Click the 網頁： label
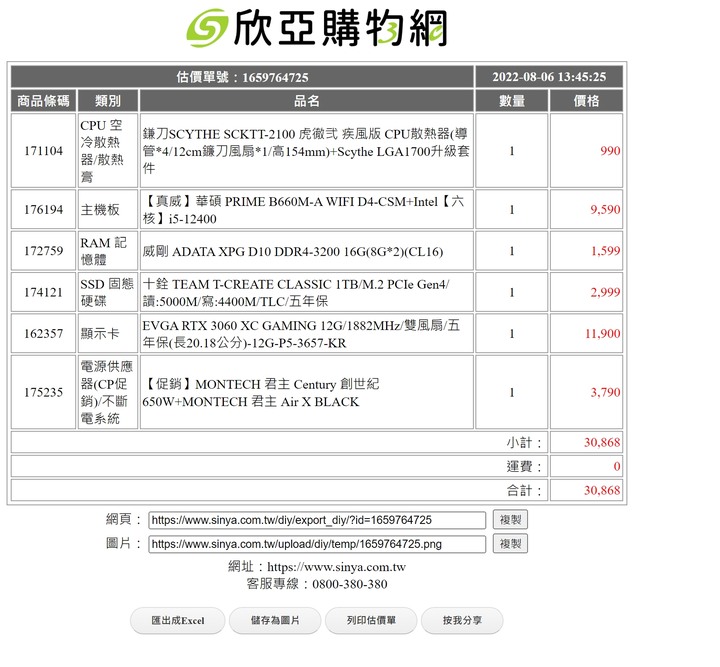 [x=123, y=519]
